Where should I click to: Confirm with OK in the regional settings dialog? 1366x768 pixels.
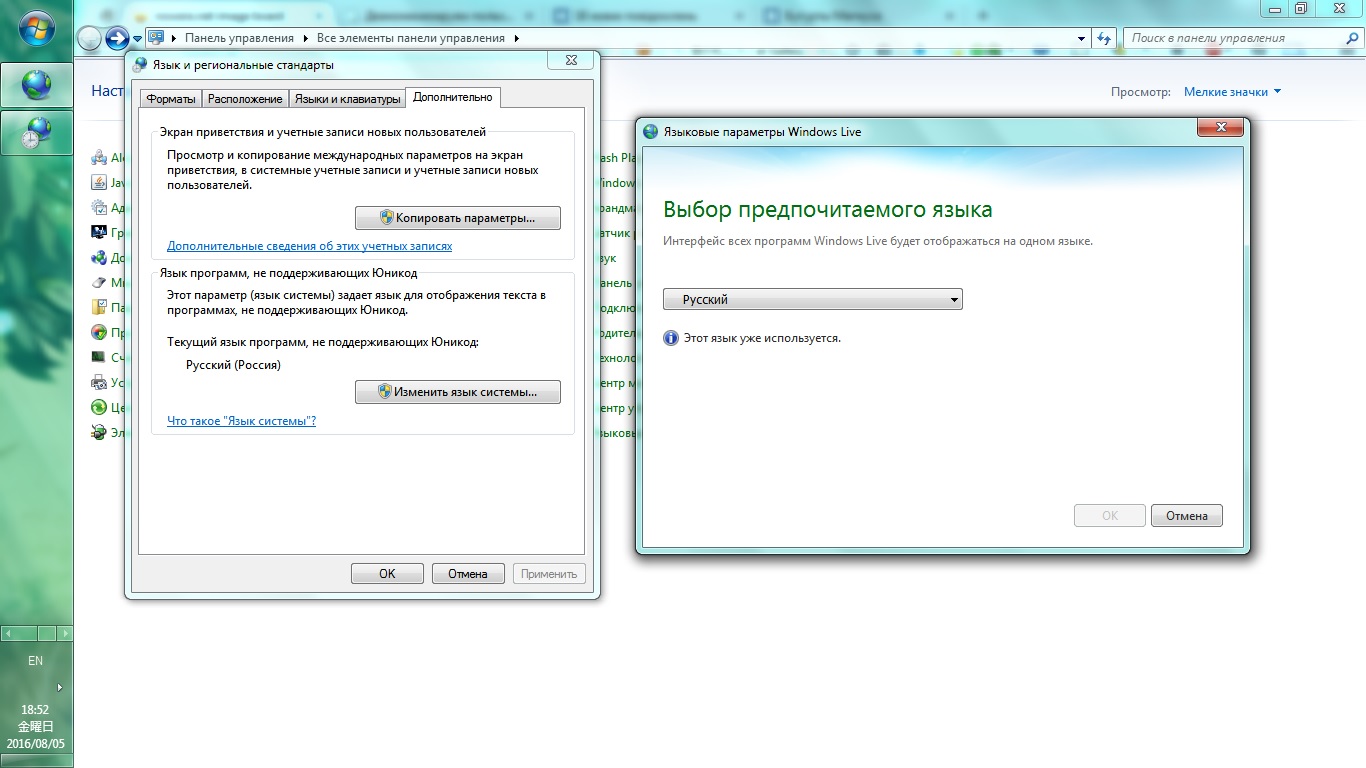point(387,574)
